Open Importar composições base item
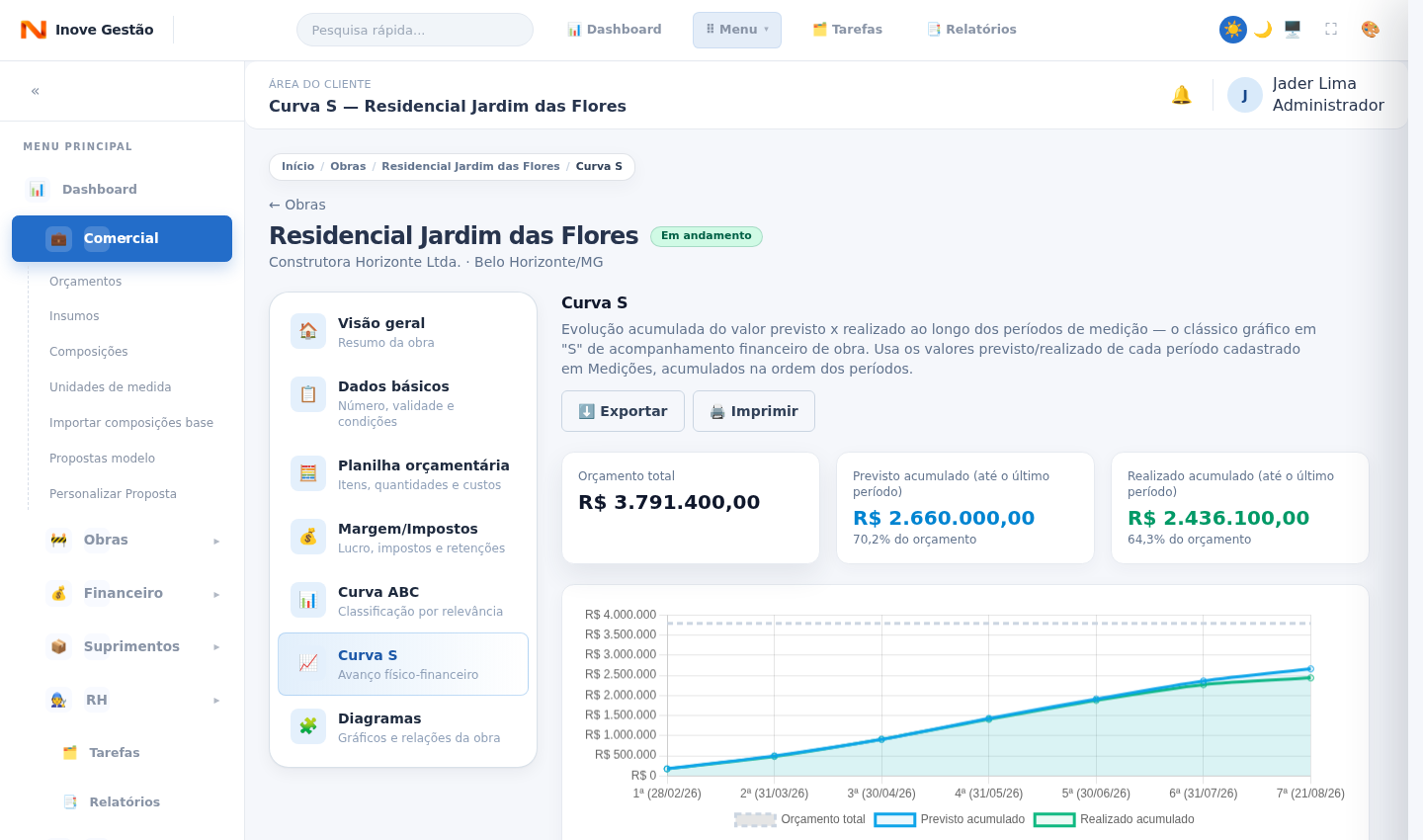Image resolution: width=1423 pixels, height=840 pixels. pyautogui.click(x=131, y=423)
